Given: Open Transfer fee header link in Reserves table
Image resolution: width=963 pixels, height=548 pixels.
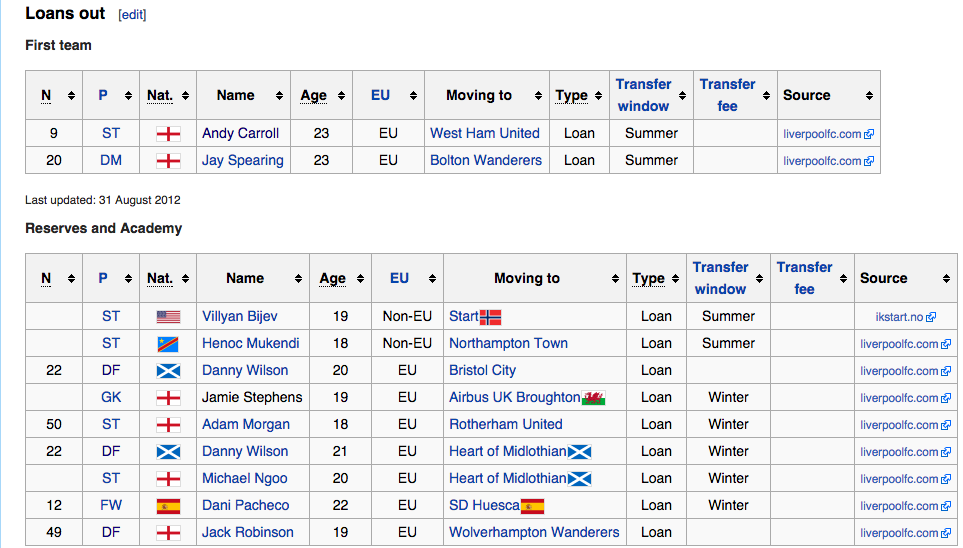Looking at the screenshot, I should pyautogui.click(x=804, y=278).
